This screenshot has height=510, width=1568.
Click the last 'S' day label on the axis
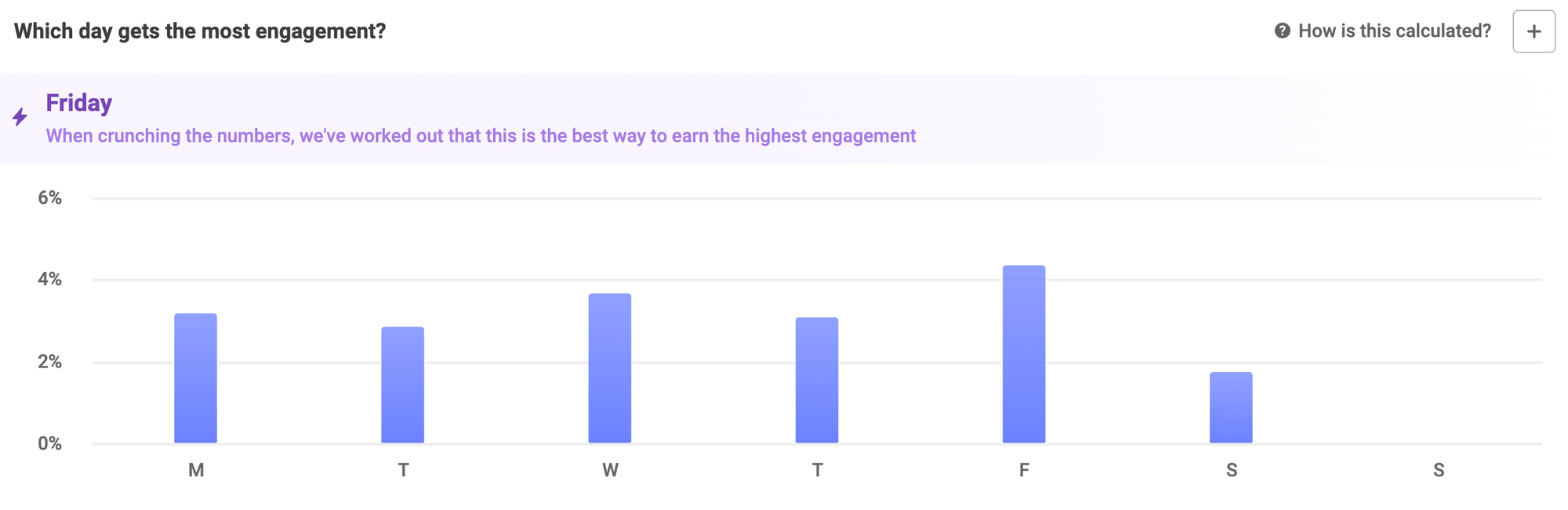[x=1439, y=470]
